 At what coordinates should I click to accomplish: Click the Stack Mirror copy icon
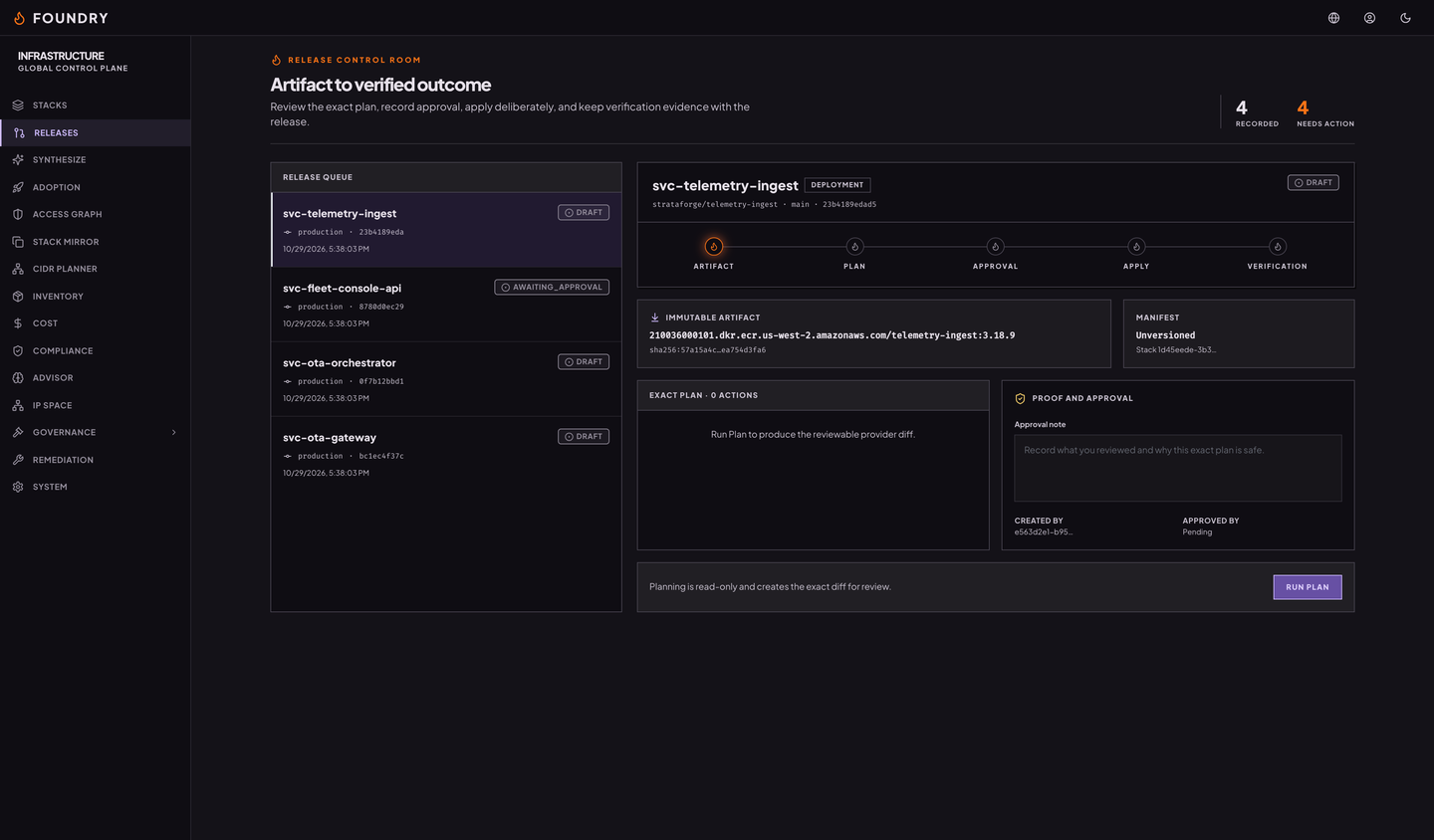tap(18, 242)
